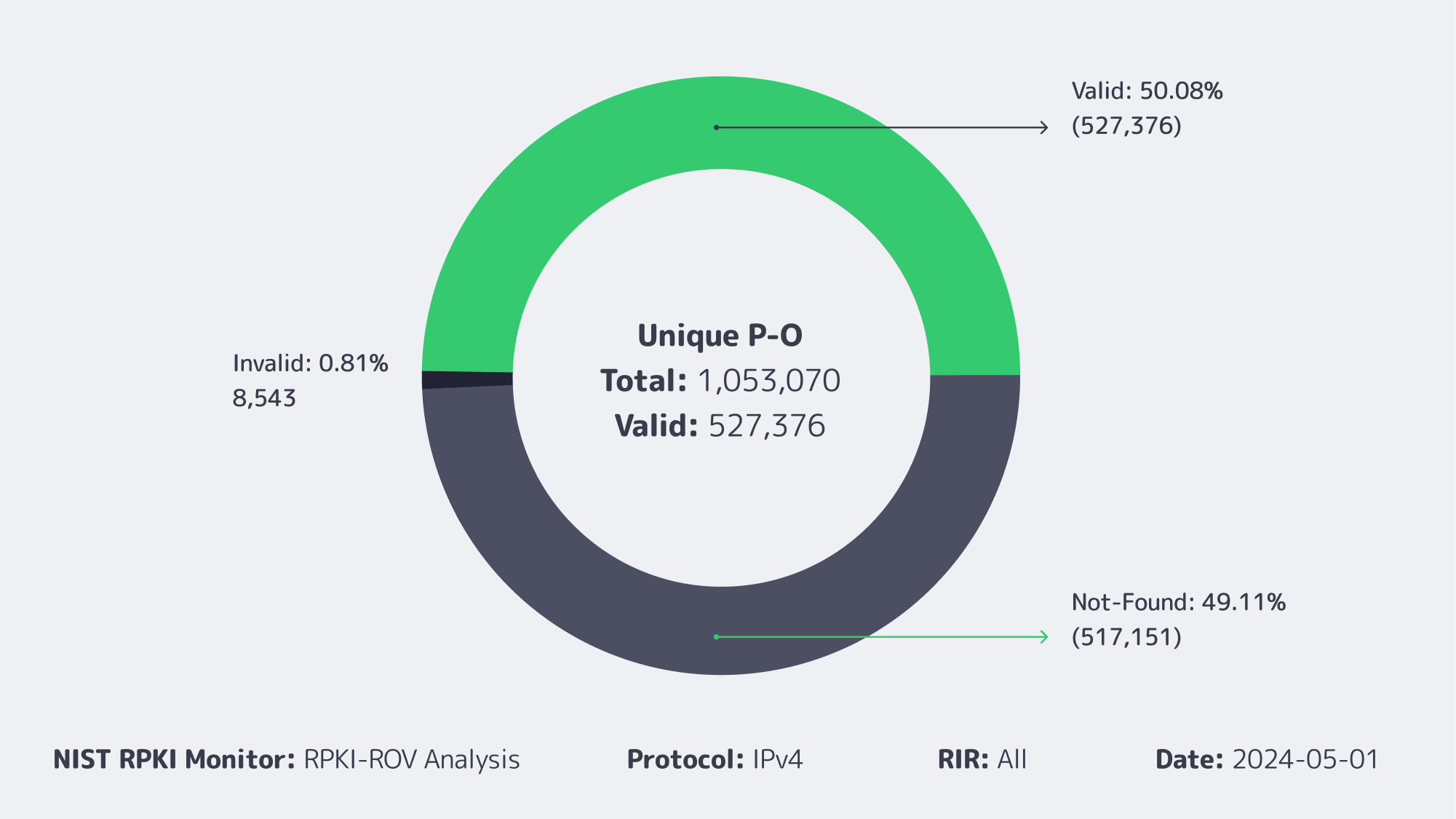The image size is (1456, 819).
Task: Click the Date: 2024-05-01 text
Action: point(1267,759)
